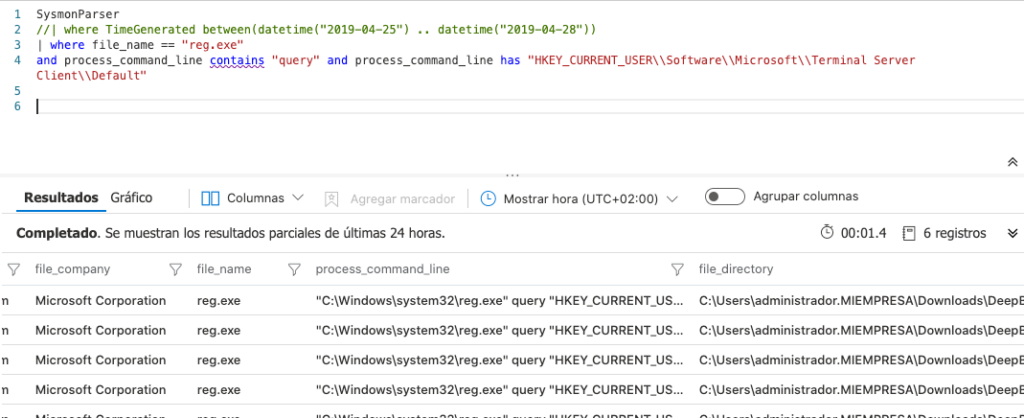This screenshot has width=1024, height=418.
Task: Open the file_directory column filter
Action: (x=678, y=269)
